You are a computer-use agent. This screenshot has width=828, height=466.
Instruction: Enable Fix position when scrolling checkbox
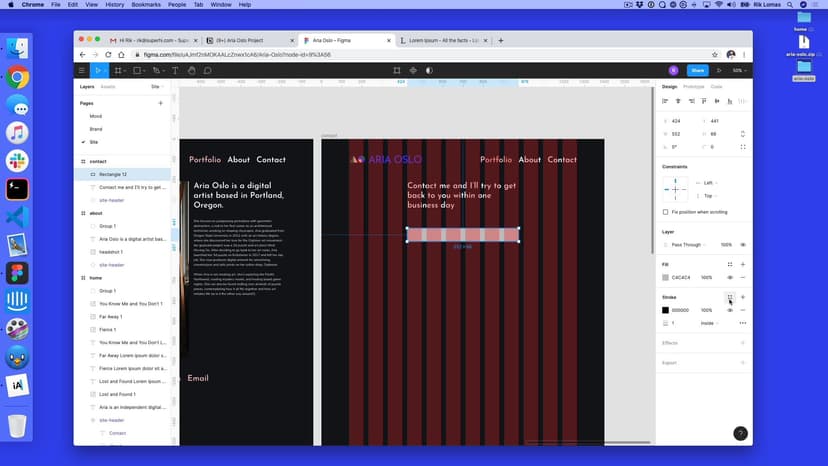666,212
